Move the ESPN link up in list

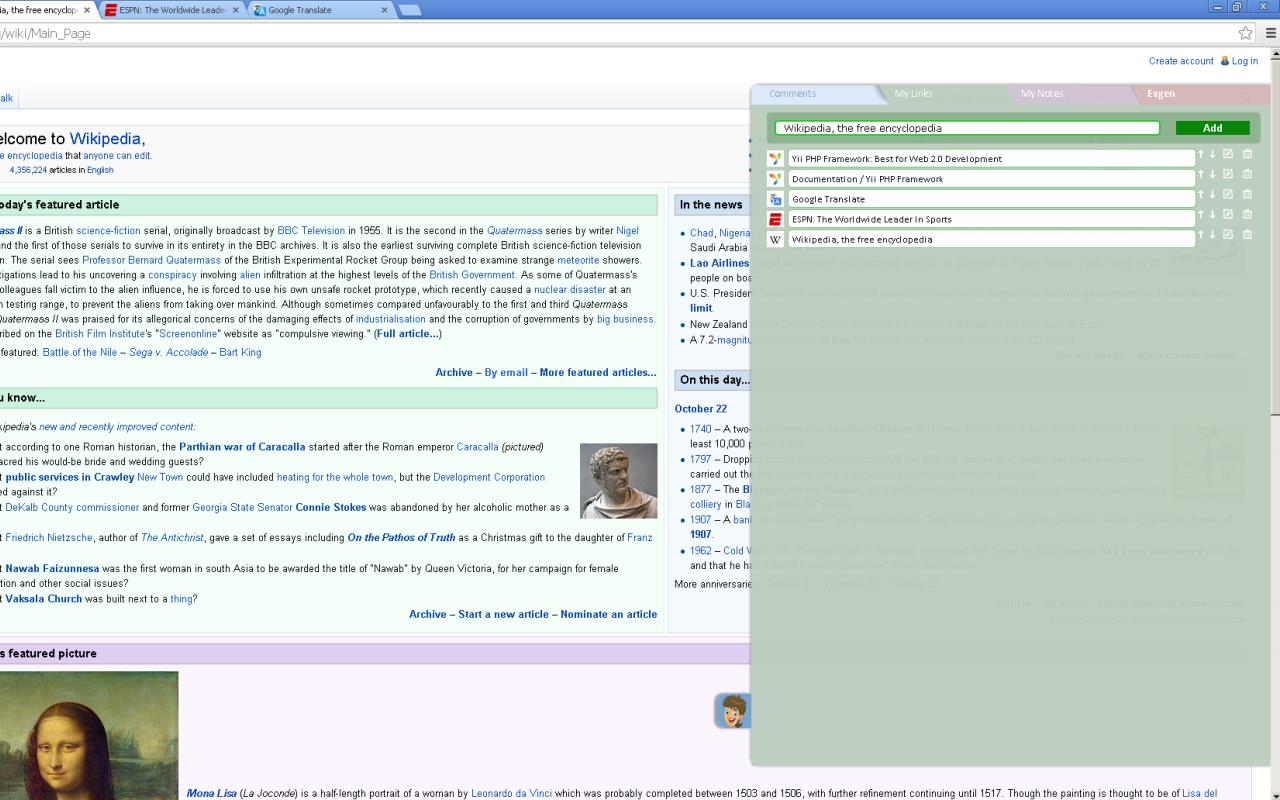click(1201, 214)
